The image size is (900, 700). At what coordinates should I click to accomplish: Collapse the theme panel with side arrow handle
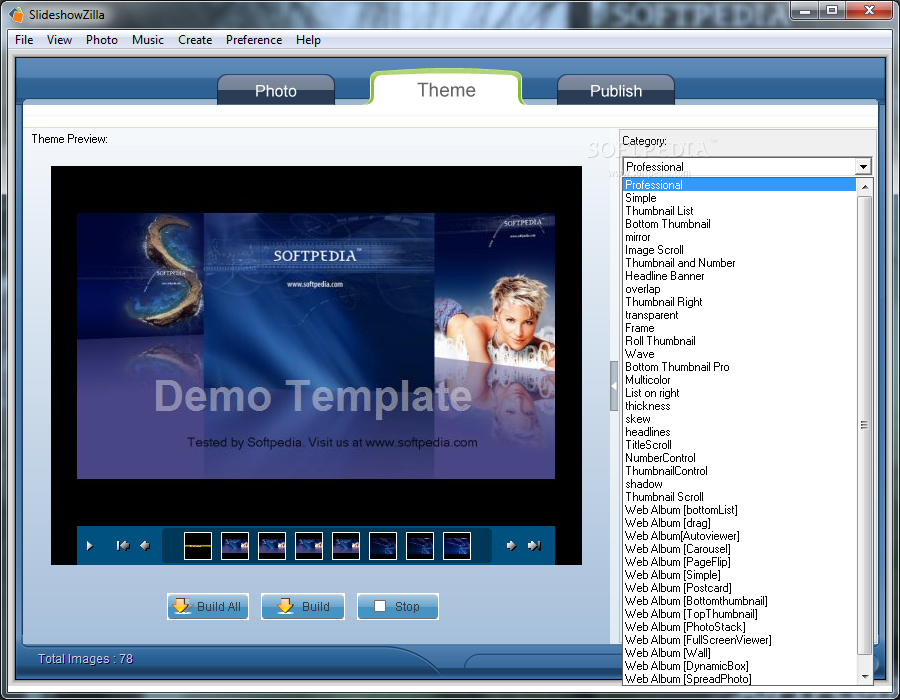(614, 386)
